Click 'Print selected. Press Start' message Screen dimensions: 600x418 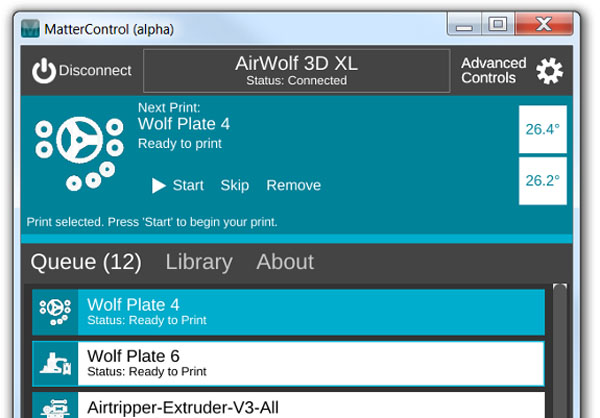click(152, 222)
